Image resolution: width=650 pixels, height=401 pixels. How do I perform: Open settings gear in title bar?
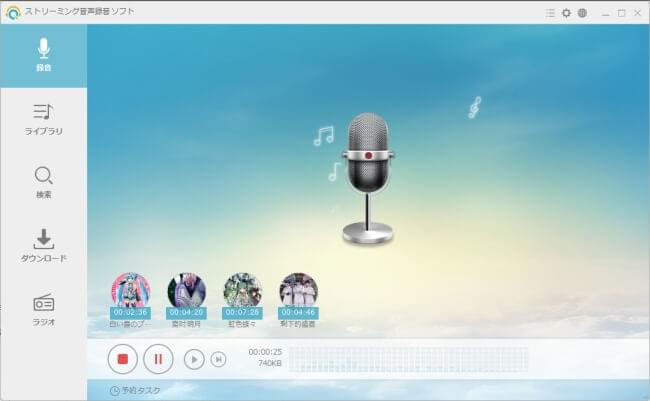point(566,13)
